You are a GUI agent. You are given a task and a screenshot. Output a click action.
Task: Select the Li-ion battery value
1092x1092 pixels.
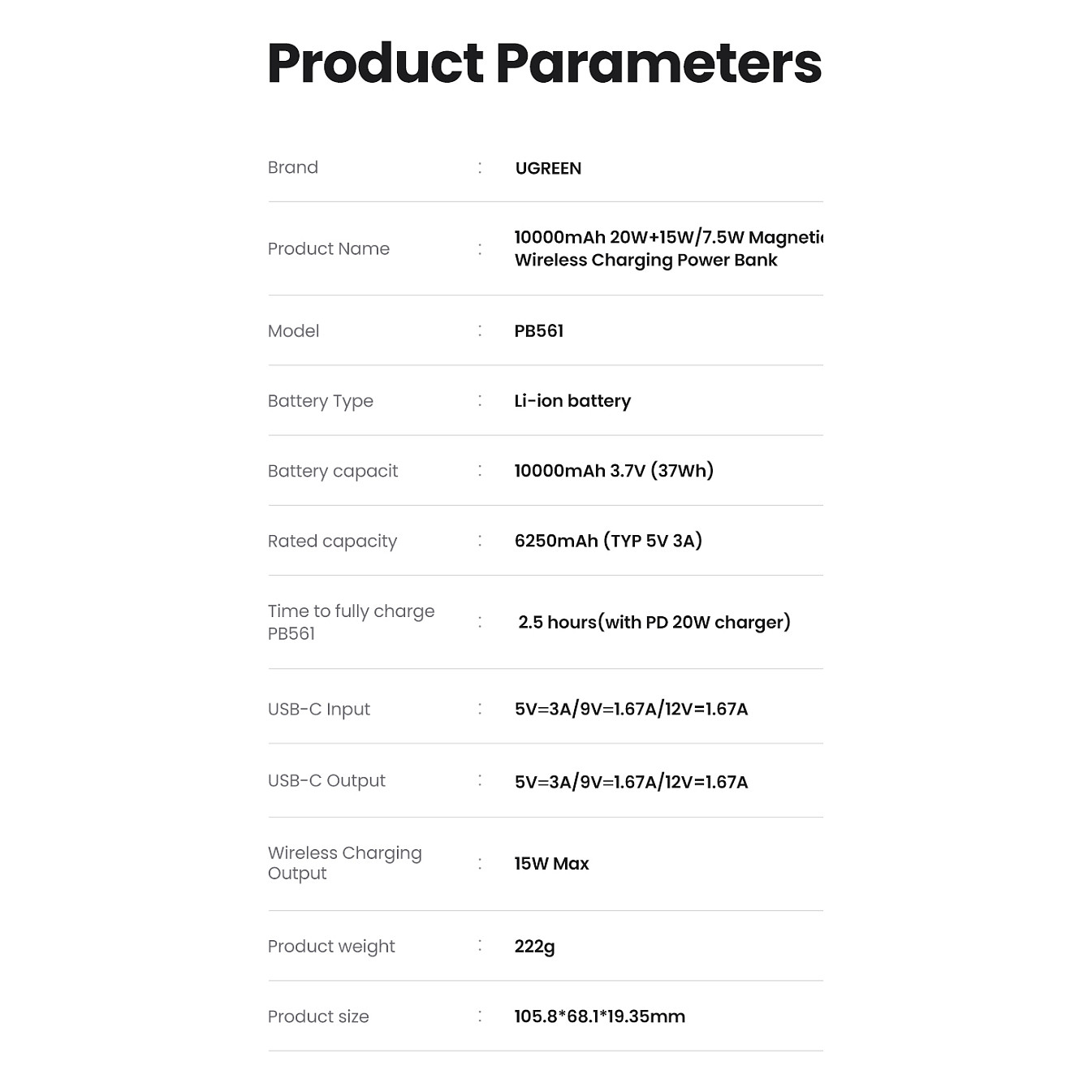572,401
